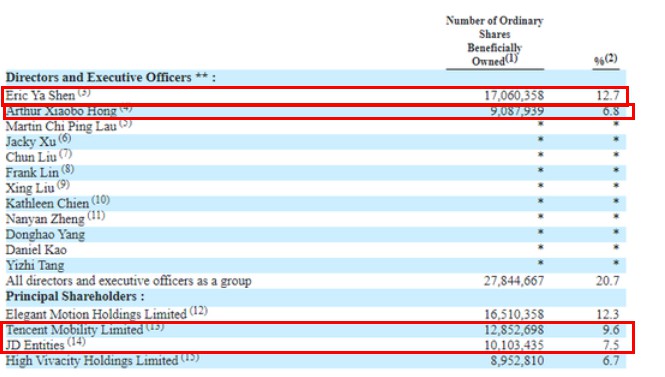Select the Donghao Yang row
This screenshot has height=377, width=665.
(x=316, y=235)
